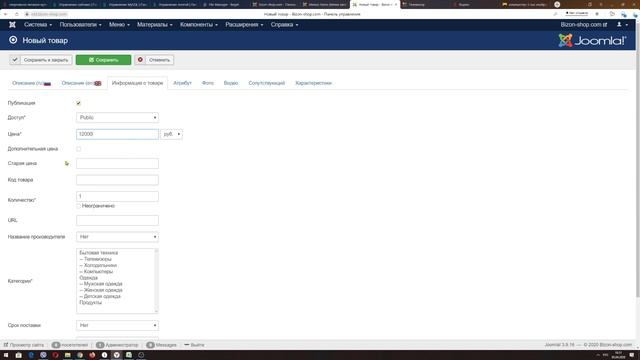Click the browser reload icon
This screenshot has height=360, width=640.
tap(16, 14)
